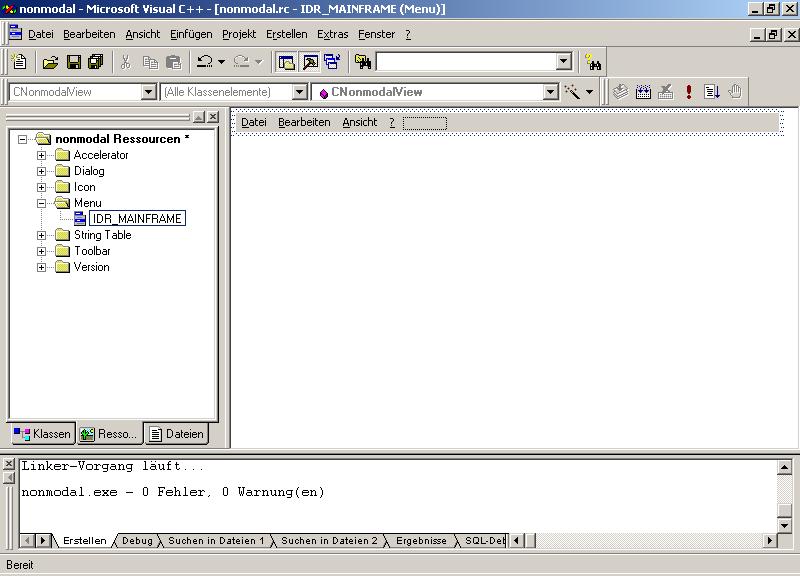
Task: Expand the Accelerator folder
Action: pos(42,155)
